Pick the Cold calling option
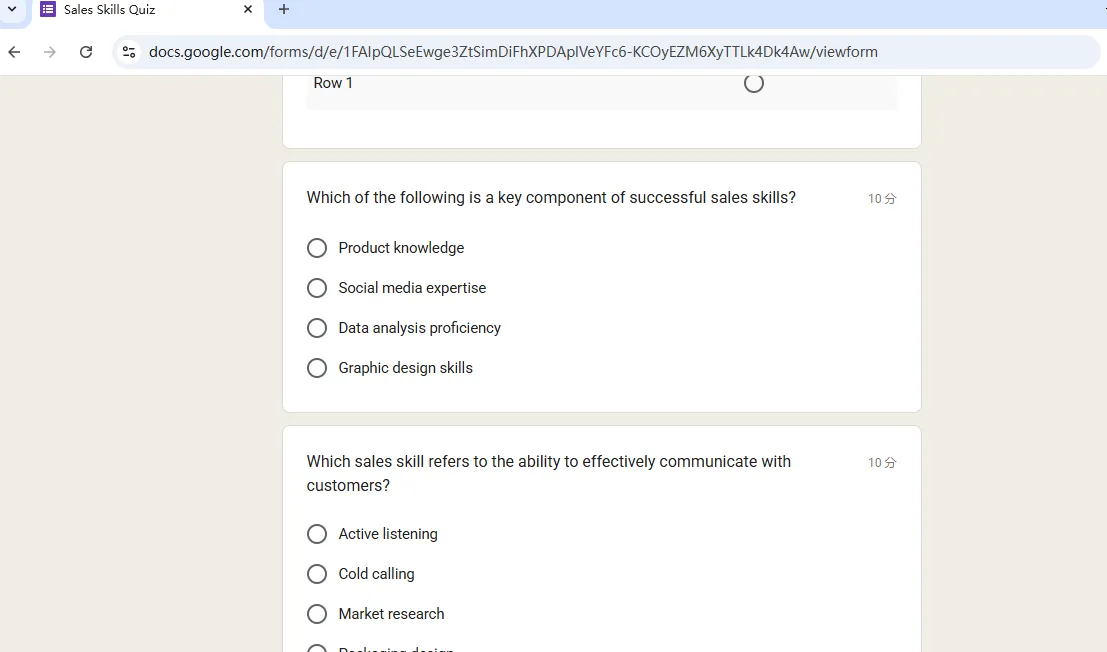The width and height of the screenshot is (1107, 652). [x=317, y=574]
